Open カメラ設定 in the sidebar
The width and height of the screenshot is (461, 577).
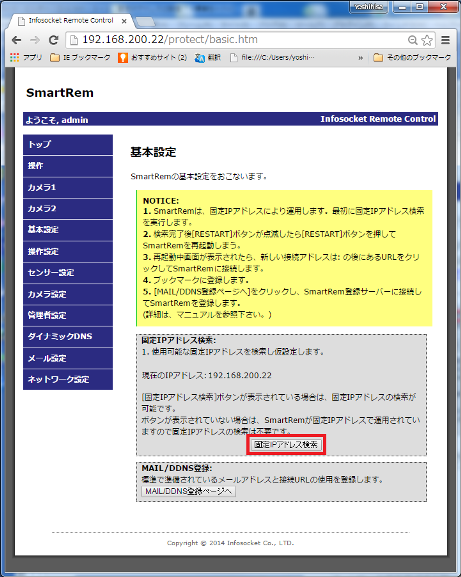pyautogui.click(x=68, y=294)
